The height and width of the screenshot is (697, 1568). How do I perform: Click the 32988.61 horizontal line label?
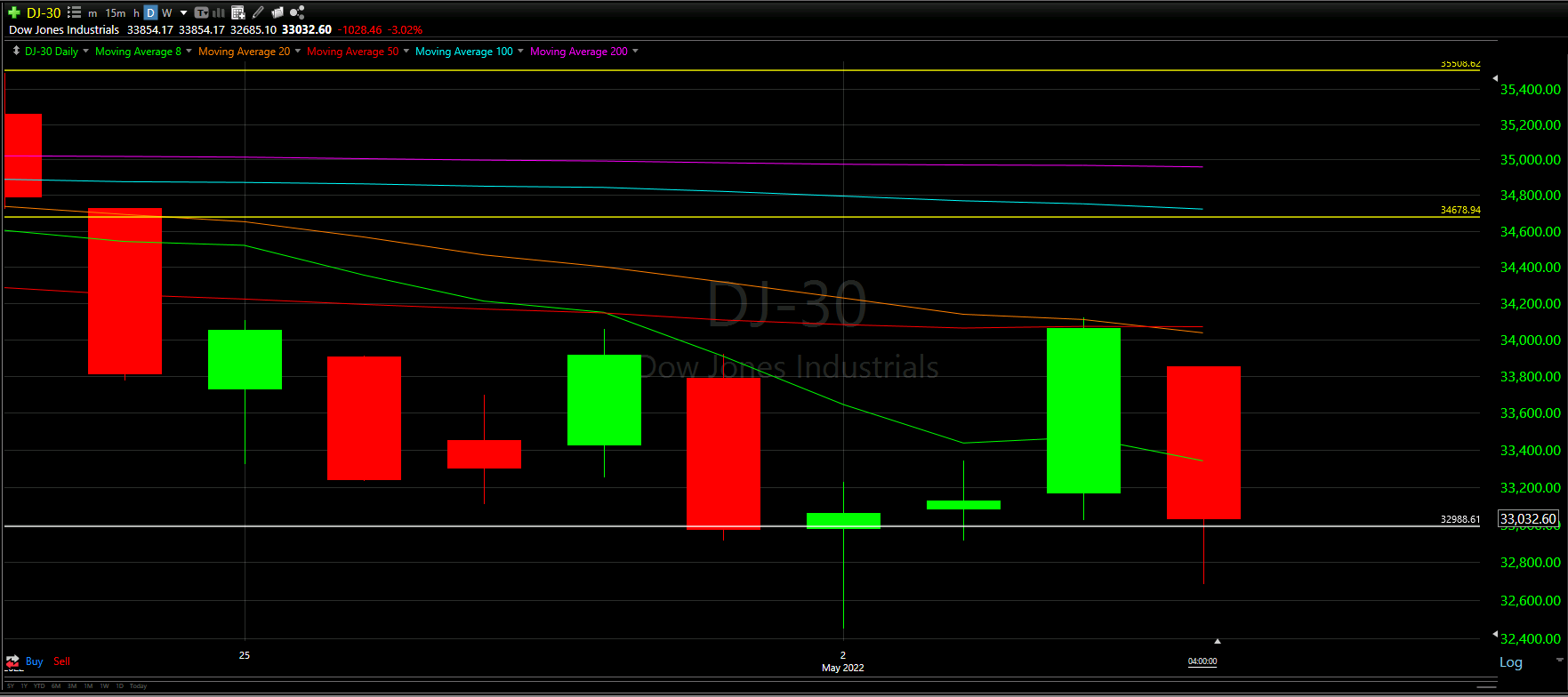point(1460,519)
